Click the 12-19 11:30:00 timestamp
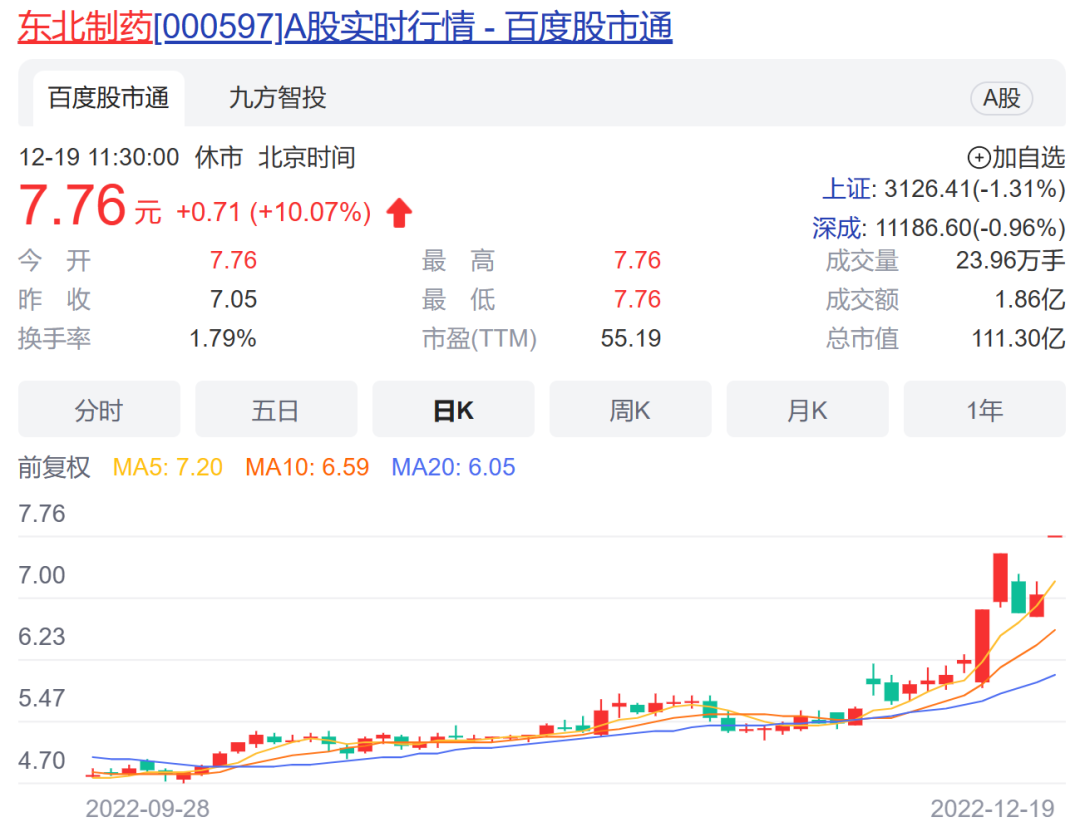Image resolution: width=1080 pixels, height=827 pixels. tap(98, 158)
